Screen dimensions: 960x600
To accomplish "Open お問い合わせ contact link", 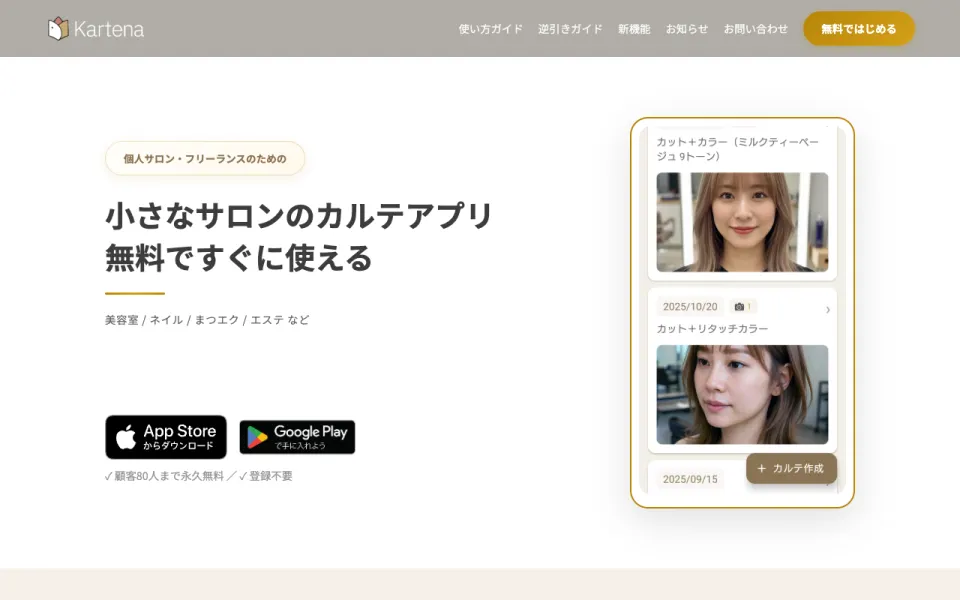I will tap(756, 29).
